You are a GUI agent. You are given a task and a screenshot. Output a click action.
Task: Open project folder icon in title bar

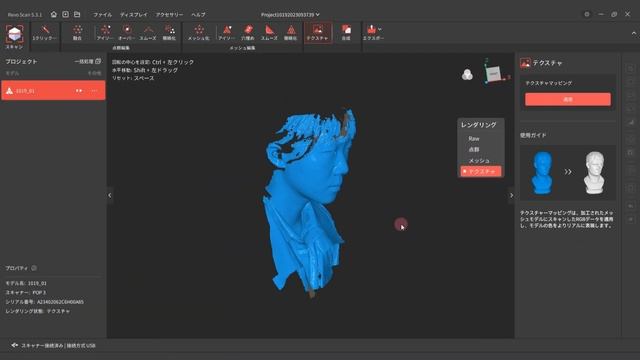click(x=77, y=14)
